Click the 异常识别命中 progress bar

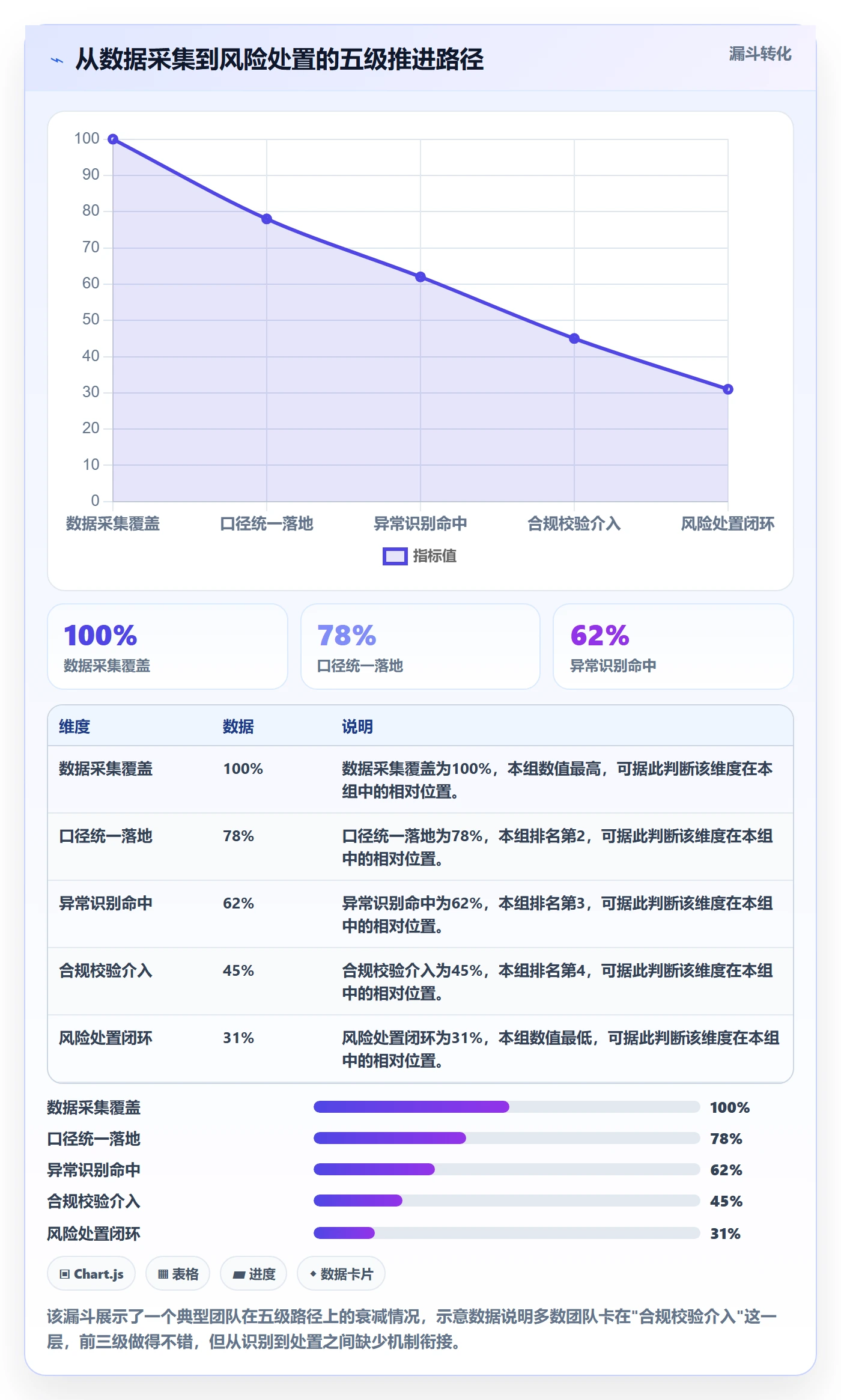[x=507, y=1169]
